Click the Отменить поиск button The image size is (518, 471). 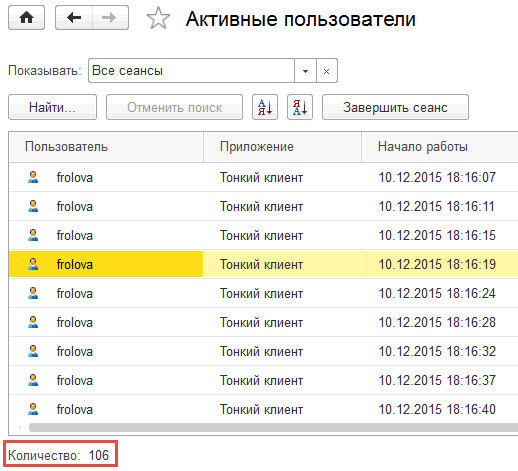coord(174,107)
